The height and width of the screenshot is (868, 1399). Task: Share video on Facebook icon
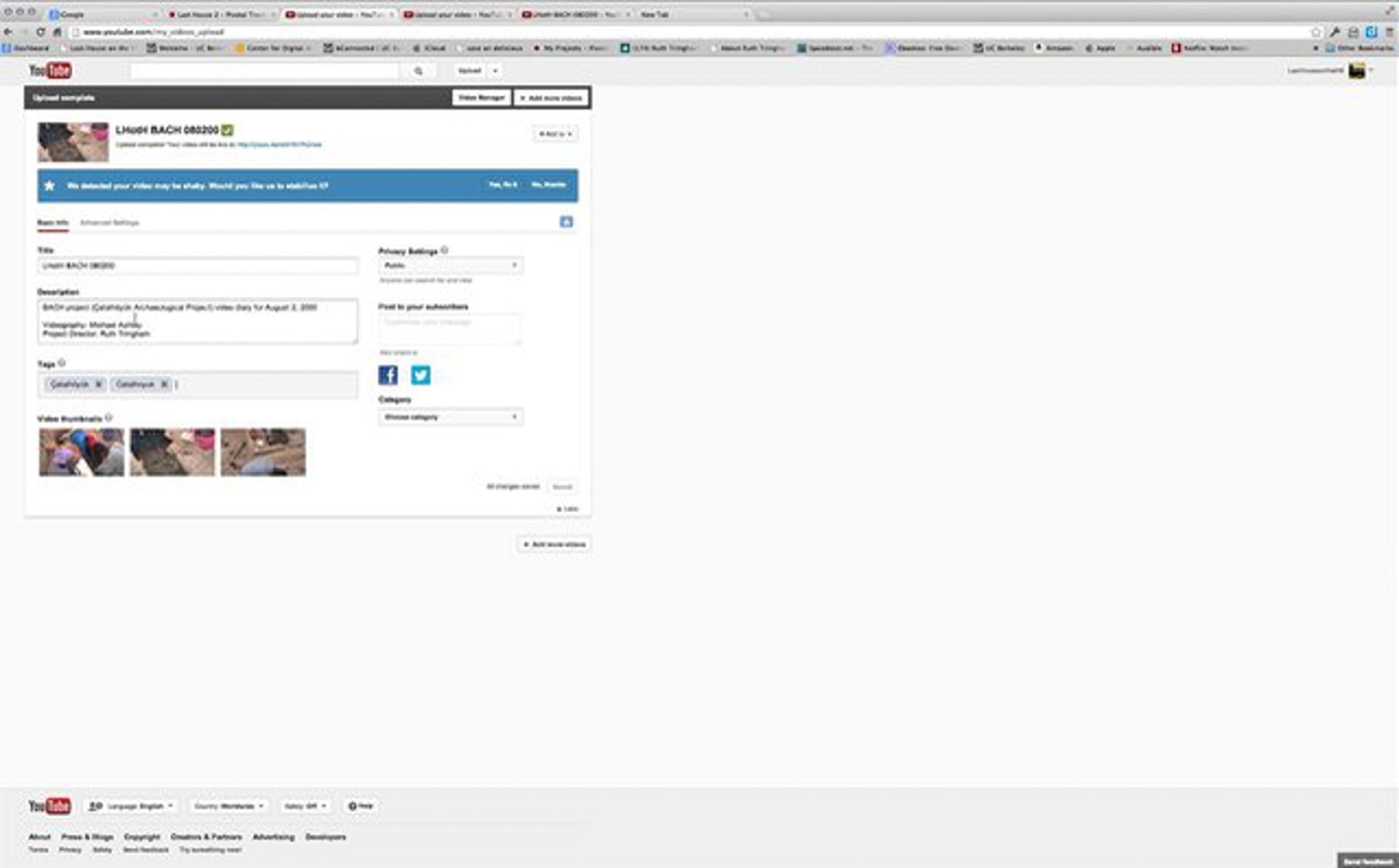388,375
